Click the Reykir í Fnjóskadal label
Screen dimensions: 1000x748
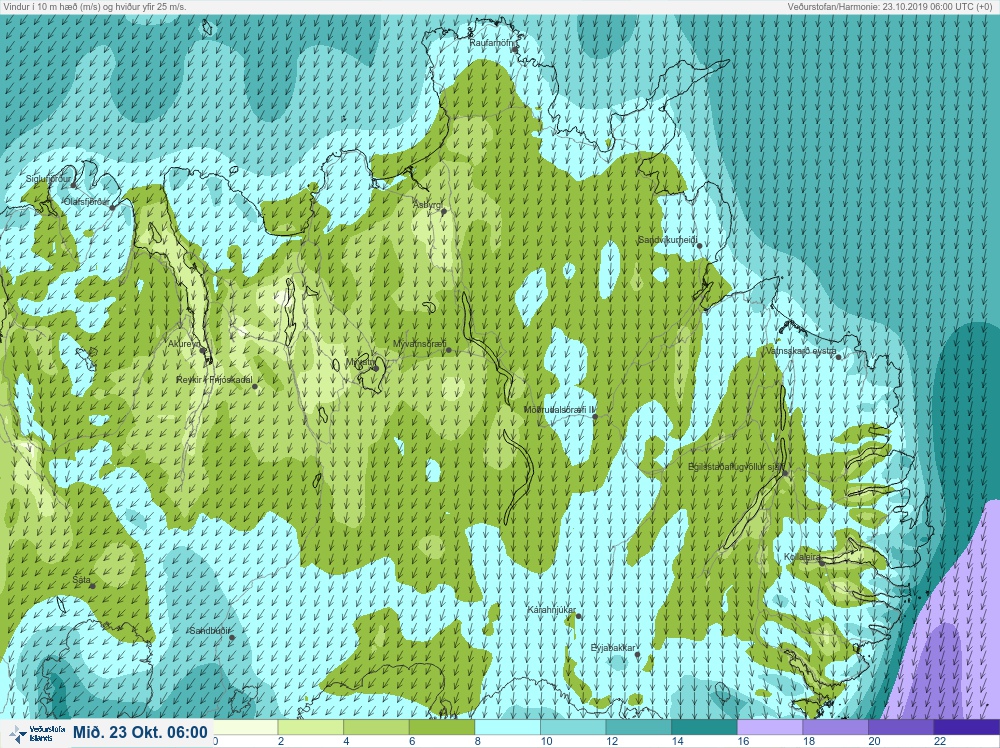(x=214, y=380)
